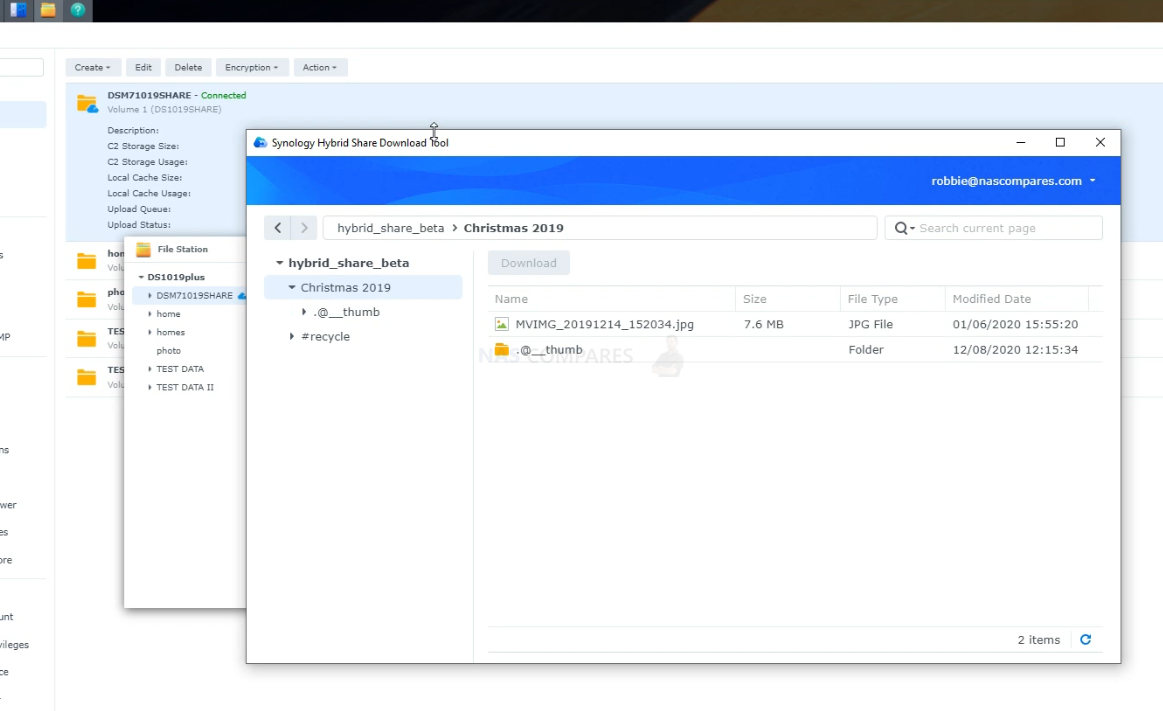Click the Folder type cell
This screenshot has height=711, width=1163.
pyautogui.click(x=866, y=349)
